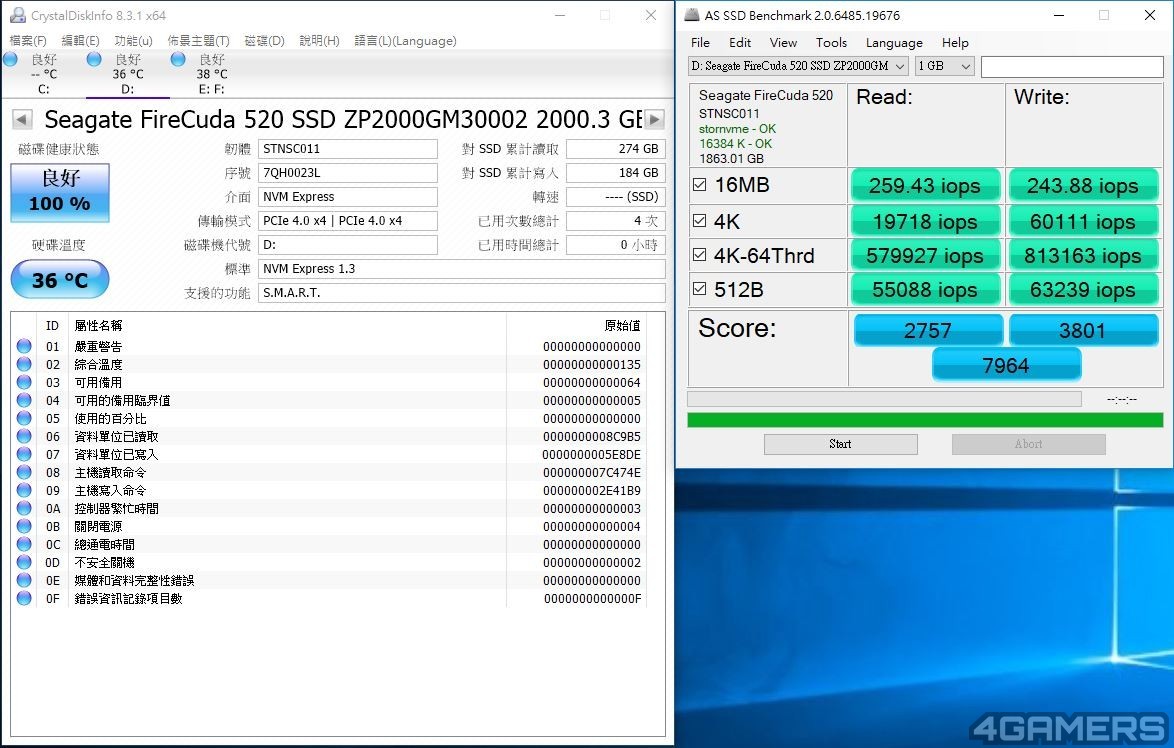
Task: Toggle the 16MB test checkbox
Action: (x=699, y=184)
